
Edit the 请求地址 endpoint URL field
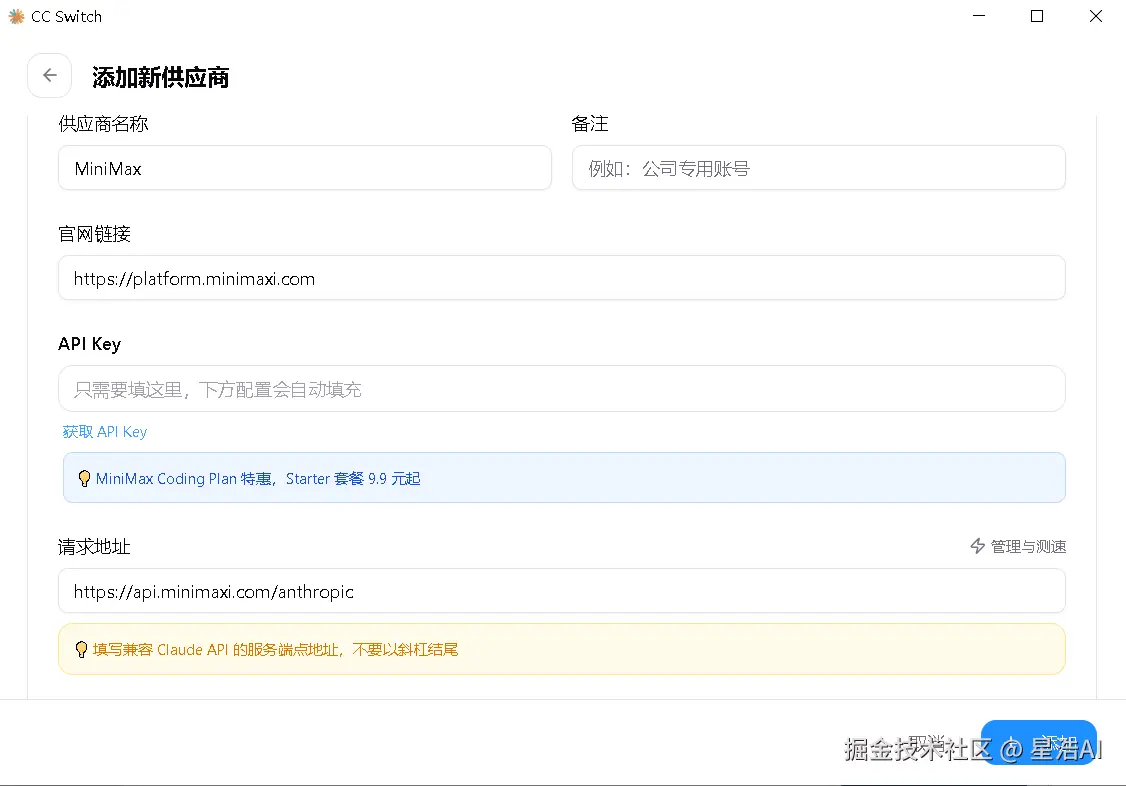(x=562, y=591)
